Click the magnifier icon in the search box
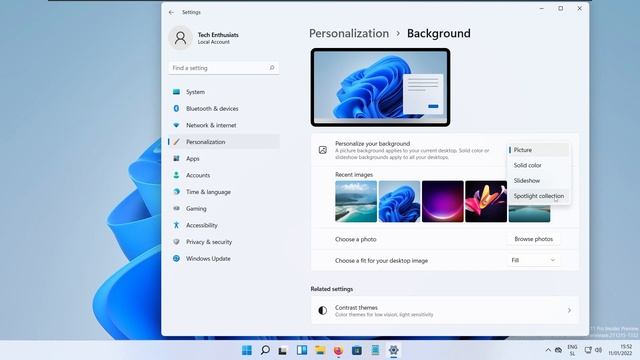Screen dimensions: 640x360 [272, 68]
